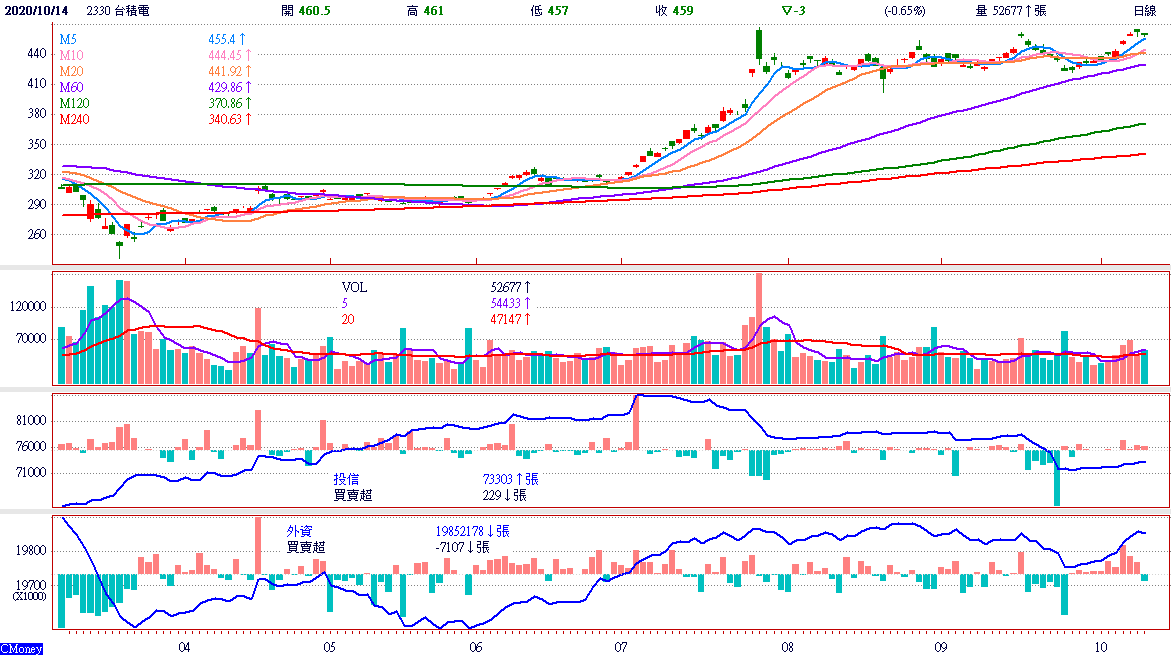The height and width of the screenshot is (667, 1171).
Task: Click the 外資 label in bottom panel
Action: 300,531
